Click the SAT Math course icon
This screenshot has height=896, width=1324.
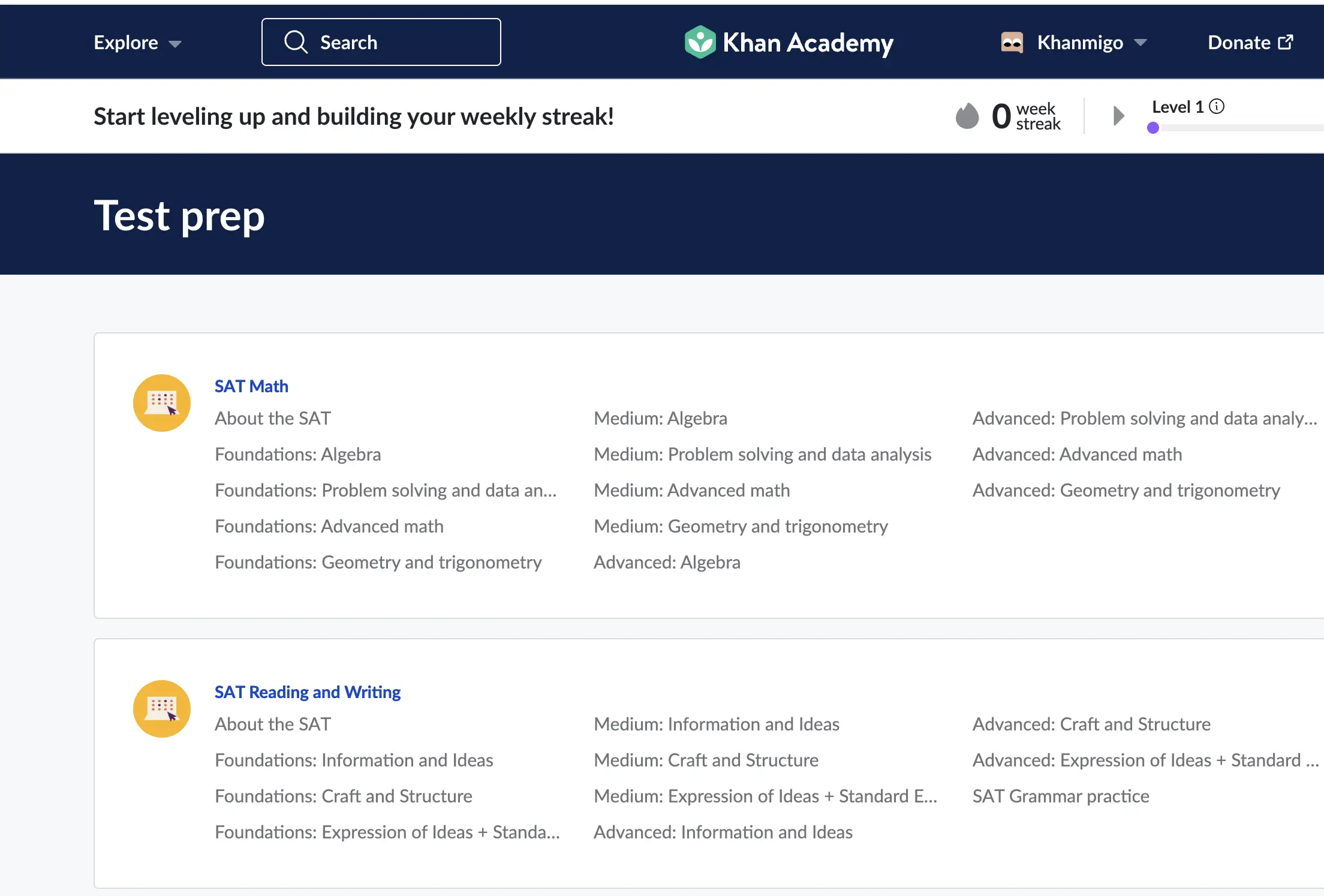tap(162, 403)
